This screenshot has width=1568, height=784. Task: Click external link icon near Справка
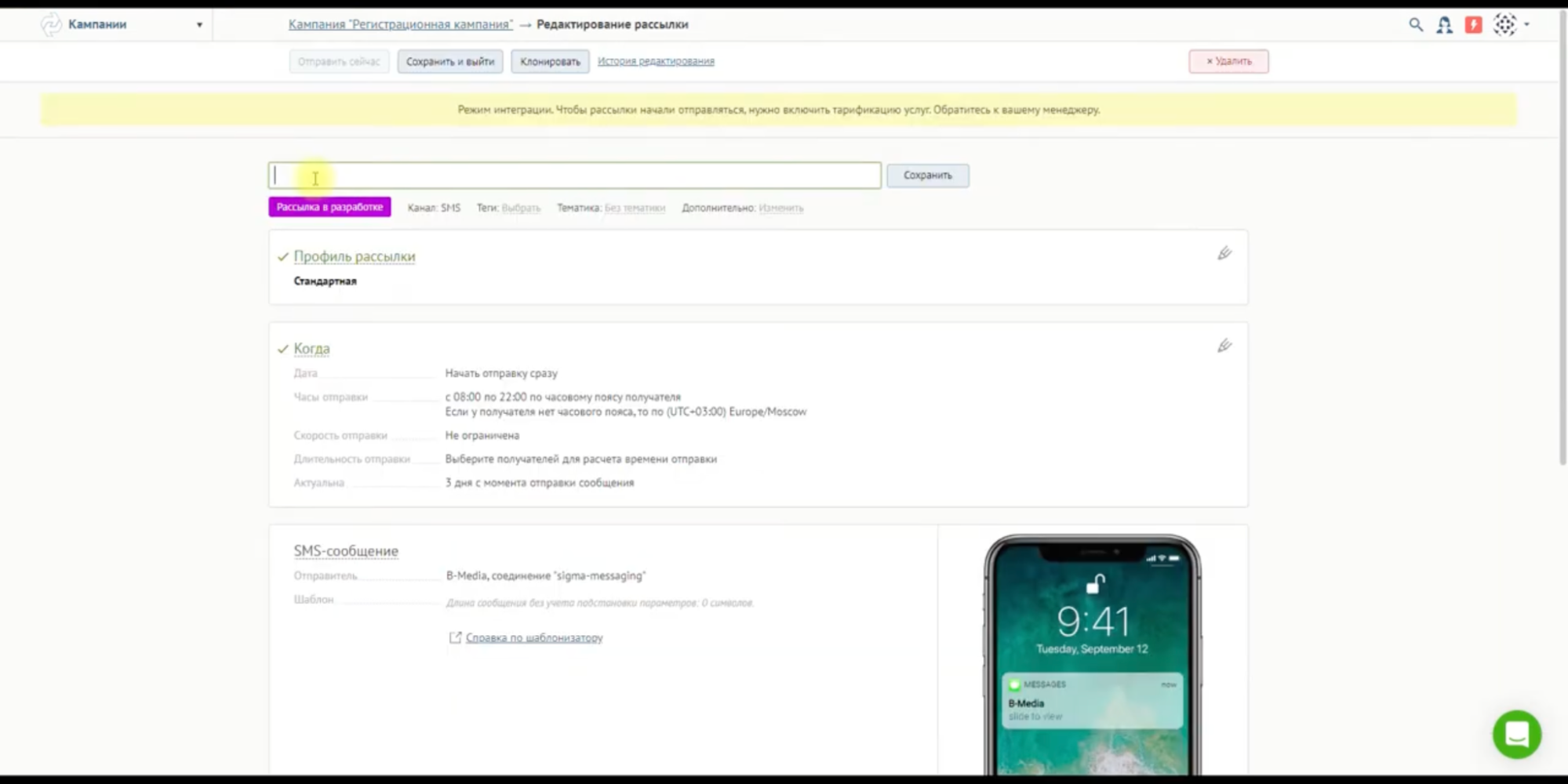(455, 637)
